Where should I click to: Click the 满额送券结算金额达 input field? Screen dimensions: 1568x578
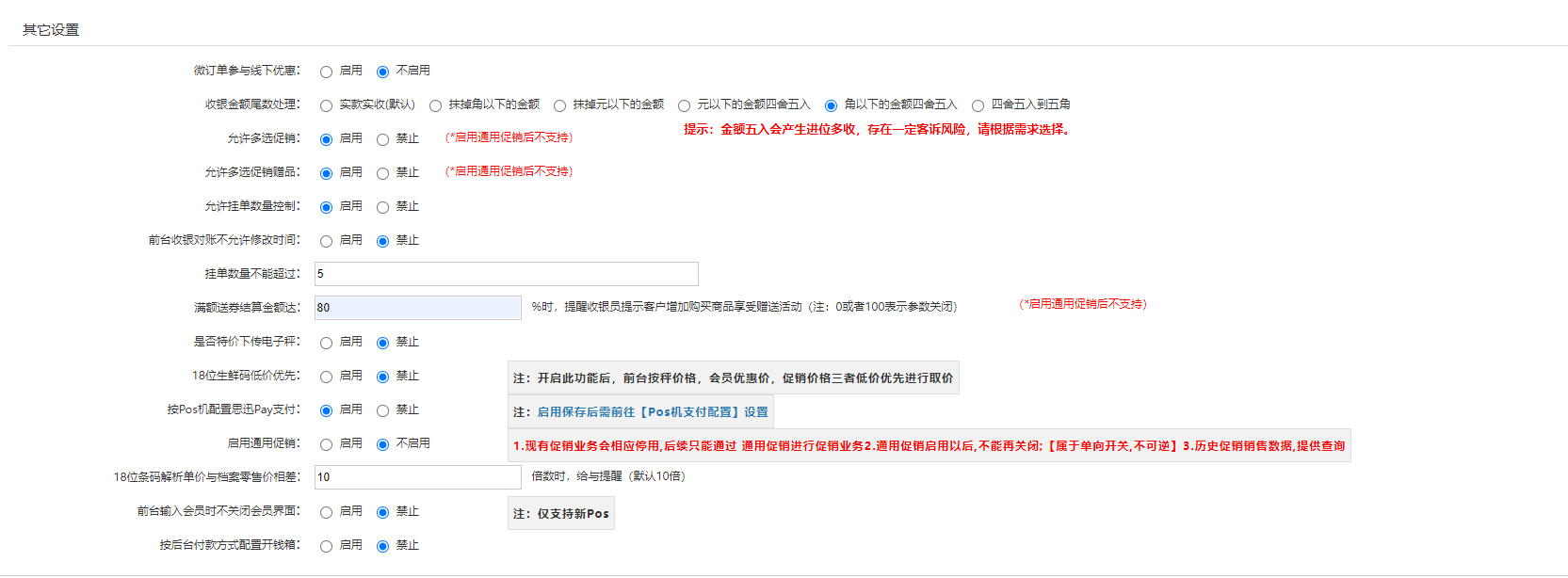point(417,308)
